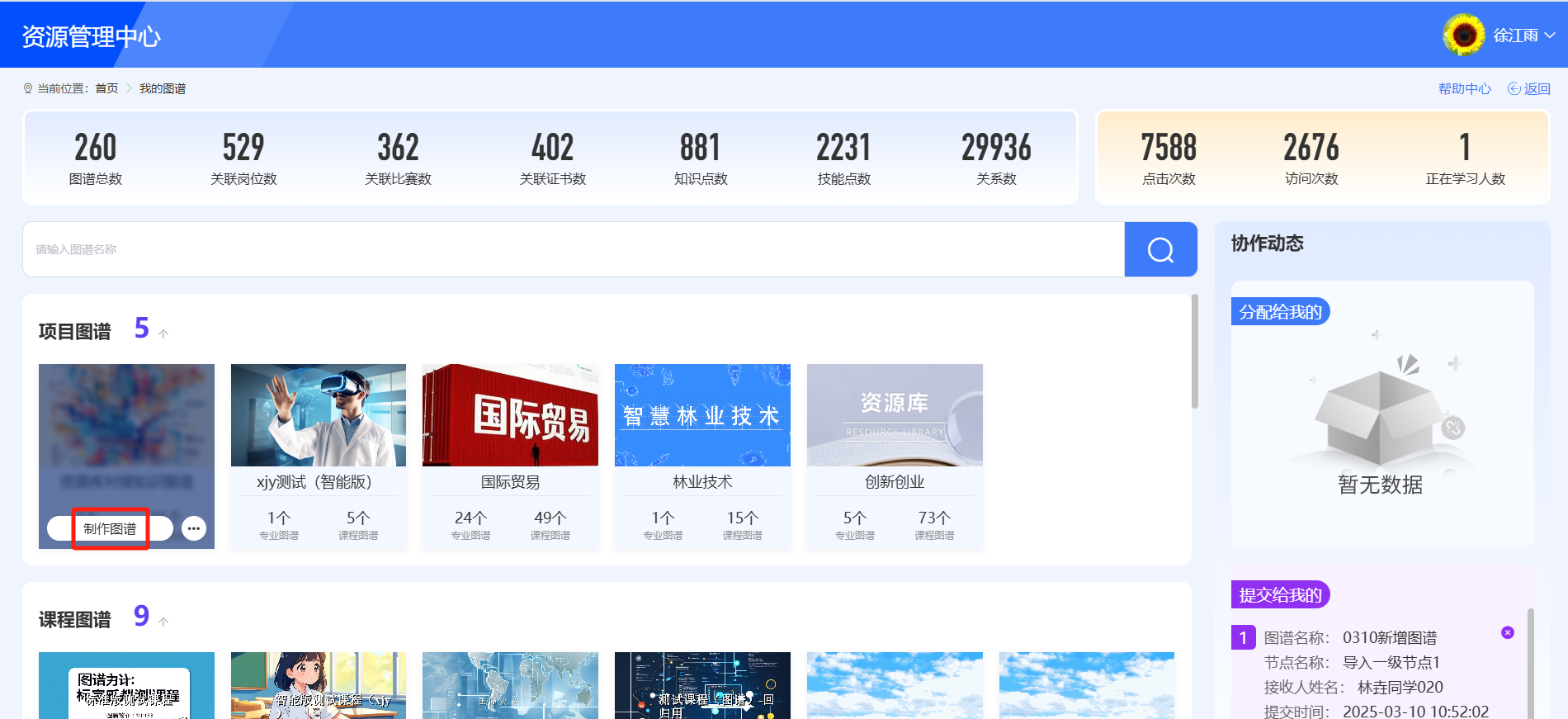The height and width of the screenshot is (719, 1568).
Task: Click the 访问次数 2676 statistic
Action: 1311,158
